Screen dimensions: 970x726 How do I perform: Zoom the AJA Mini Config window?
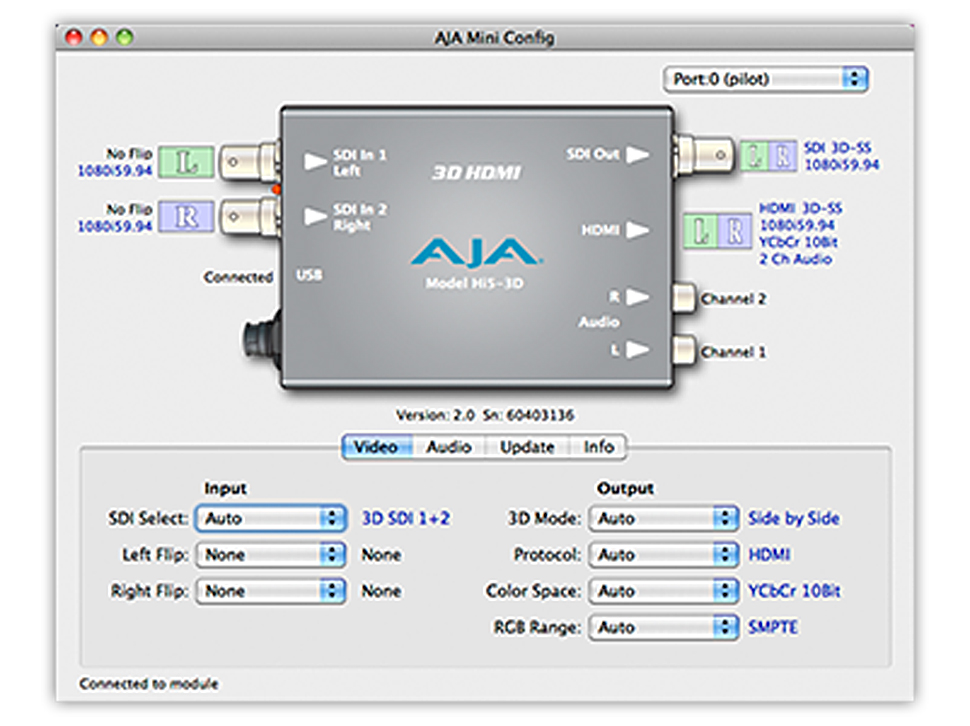click(125, 38)
